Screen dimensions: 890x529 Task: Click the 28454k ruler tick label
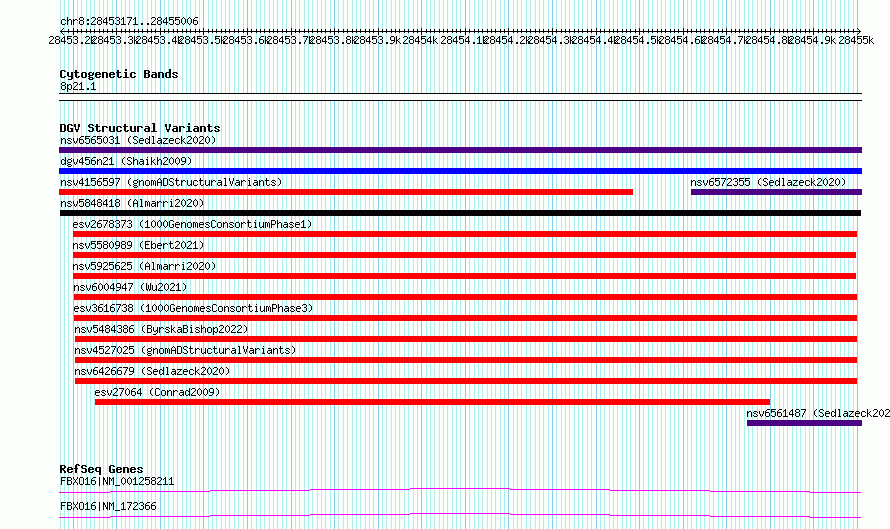click(420, 40)
